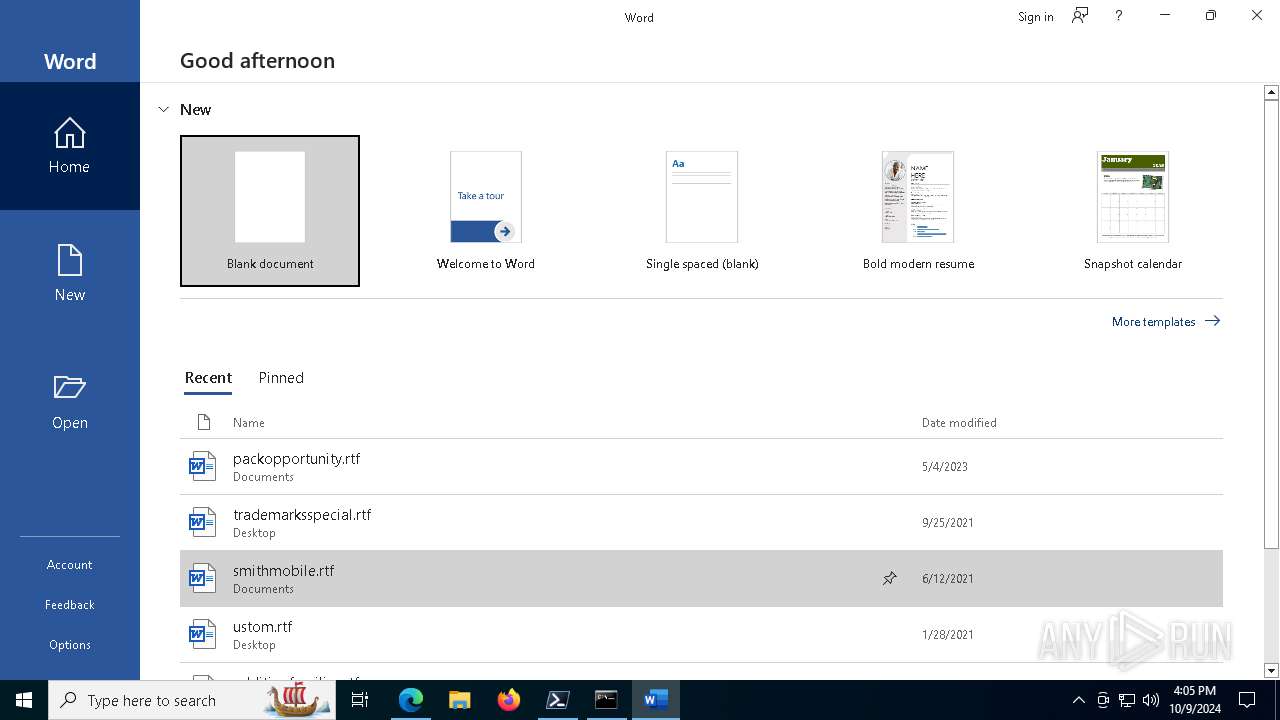Screen dimensions: 1280x720
Task: Switch to the Pinned tab
Action: pos(281,377)
